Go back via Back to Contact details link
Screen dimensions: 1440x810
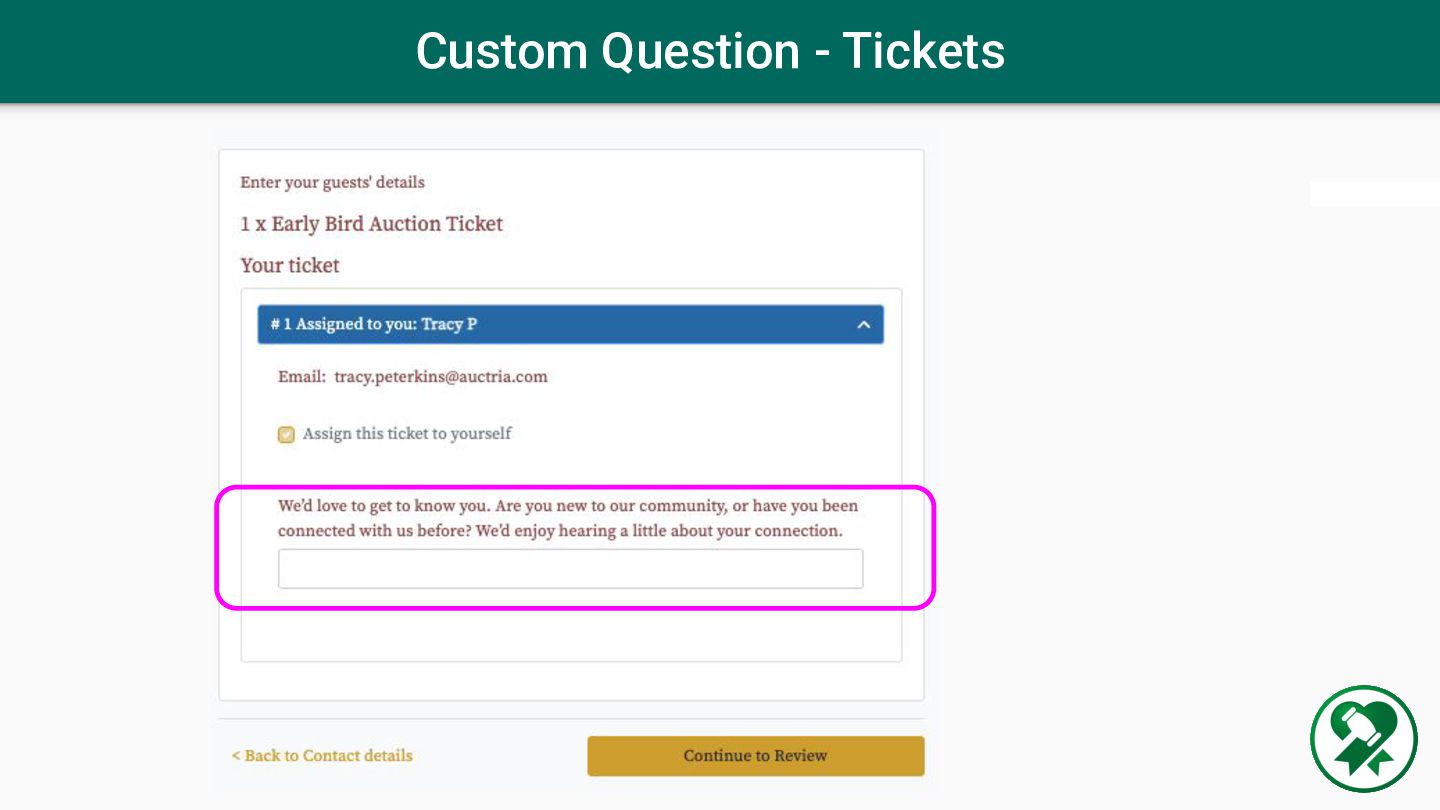pyautogui.click(x=322, y=755)
